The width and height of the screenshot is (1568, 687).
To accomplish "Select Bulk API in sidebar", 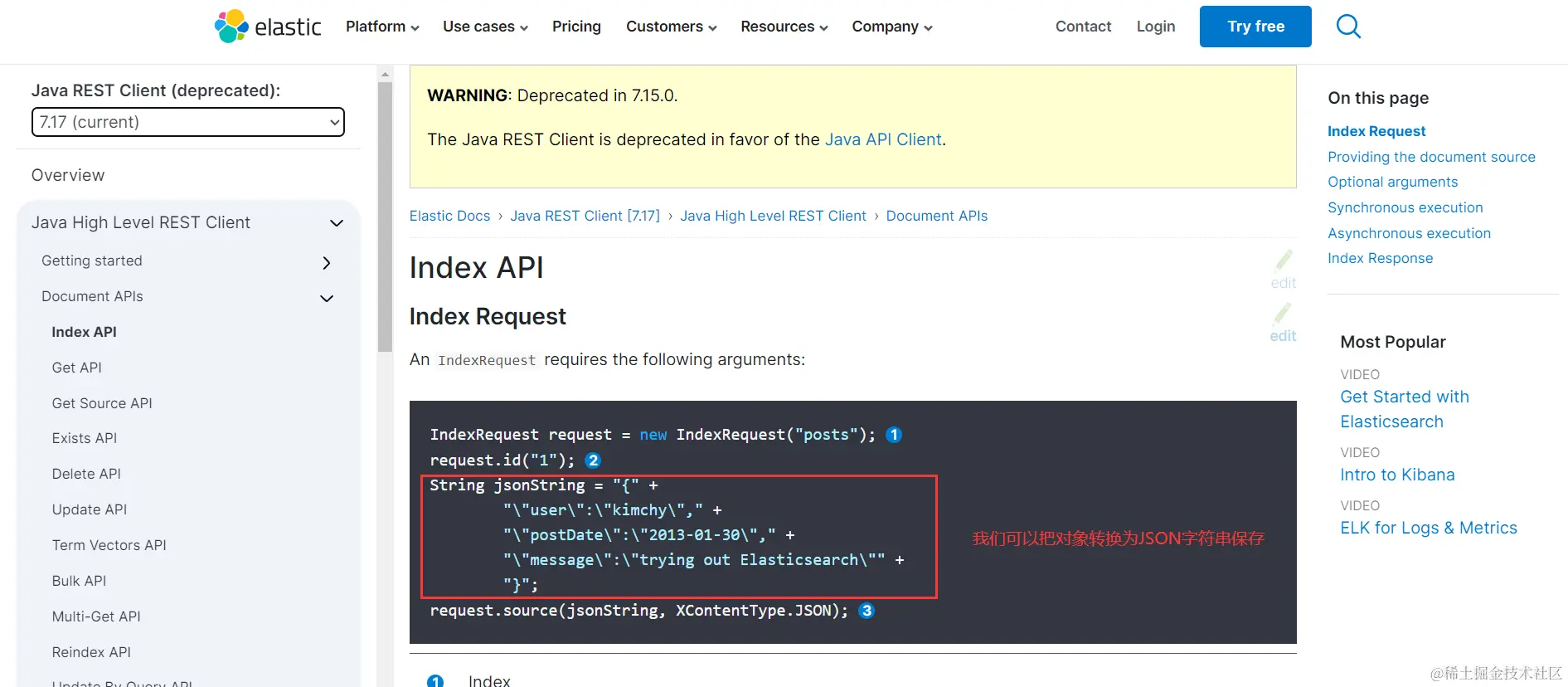I will coord(79,581).
